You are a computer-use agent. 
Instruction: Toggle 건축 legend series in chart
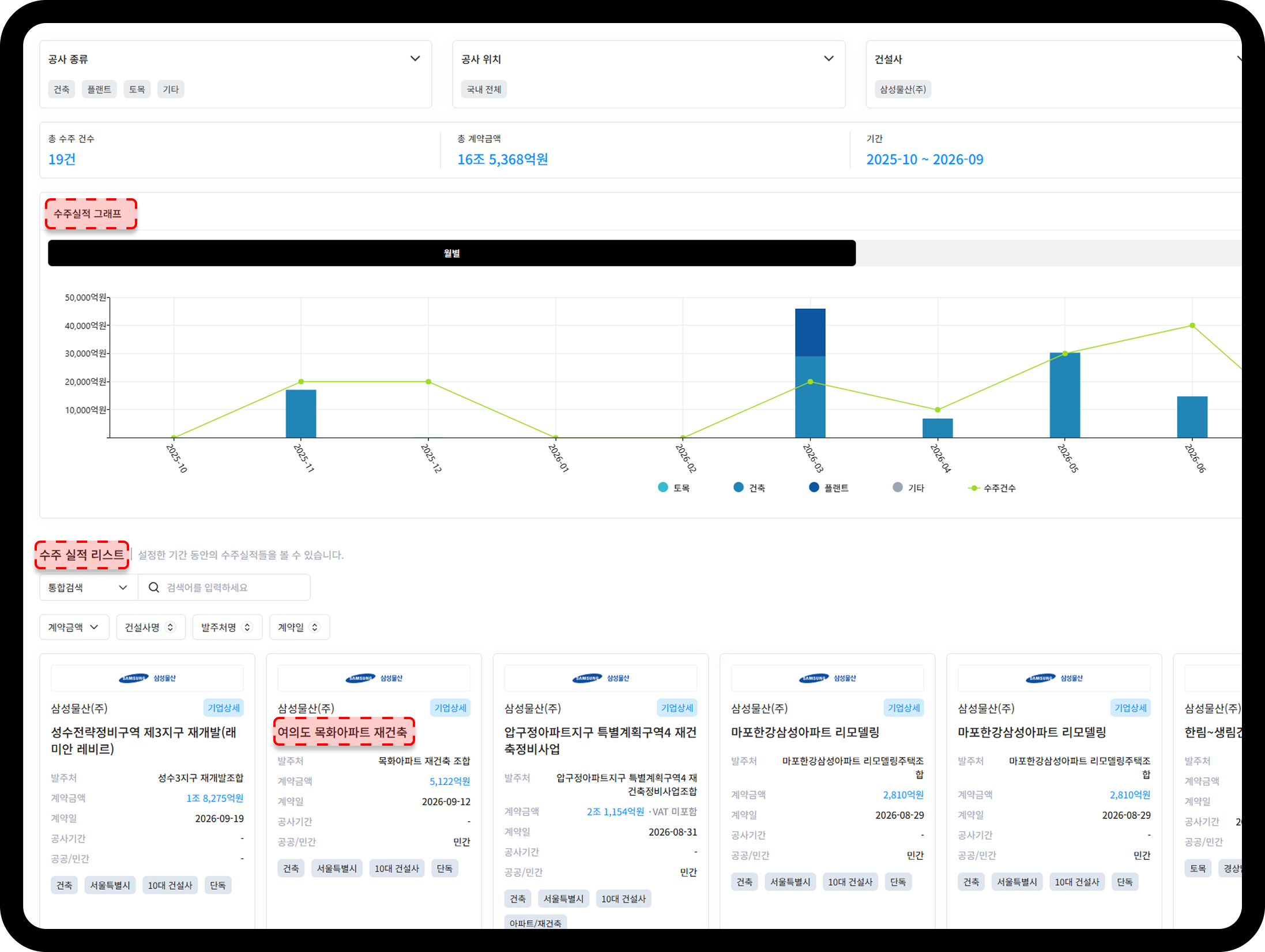click(749, 488)
